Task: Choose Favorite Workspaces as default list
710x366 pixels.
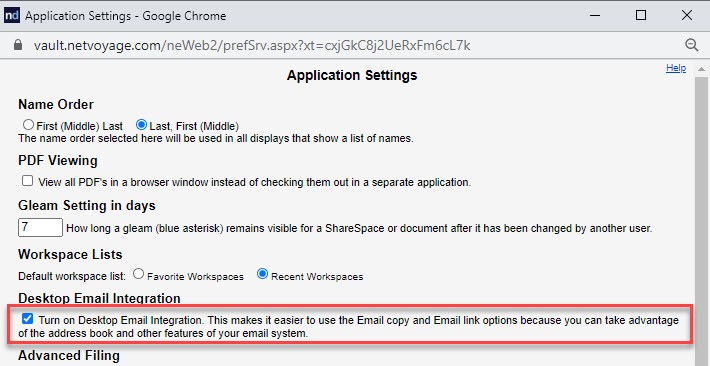Action: [x=139, y=274]
